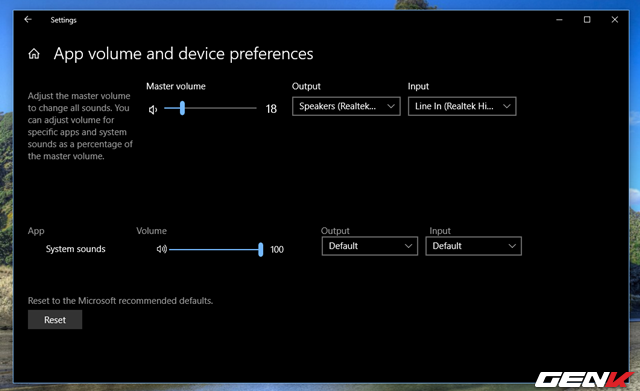The image size is (640, 391).
Task: Click the System sounds volume slider handle
Action: [260, 249]
